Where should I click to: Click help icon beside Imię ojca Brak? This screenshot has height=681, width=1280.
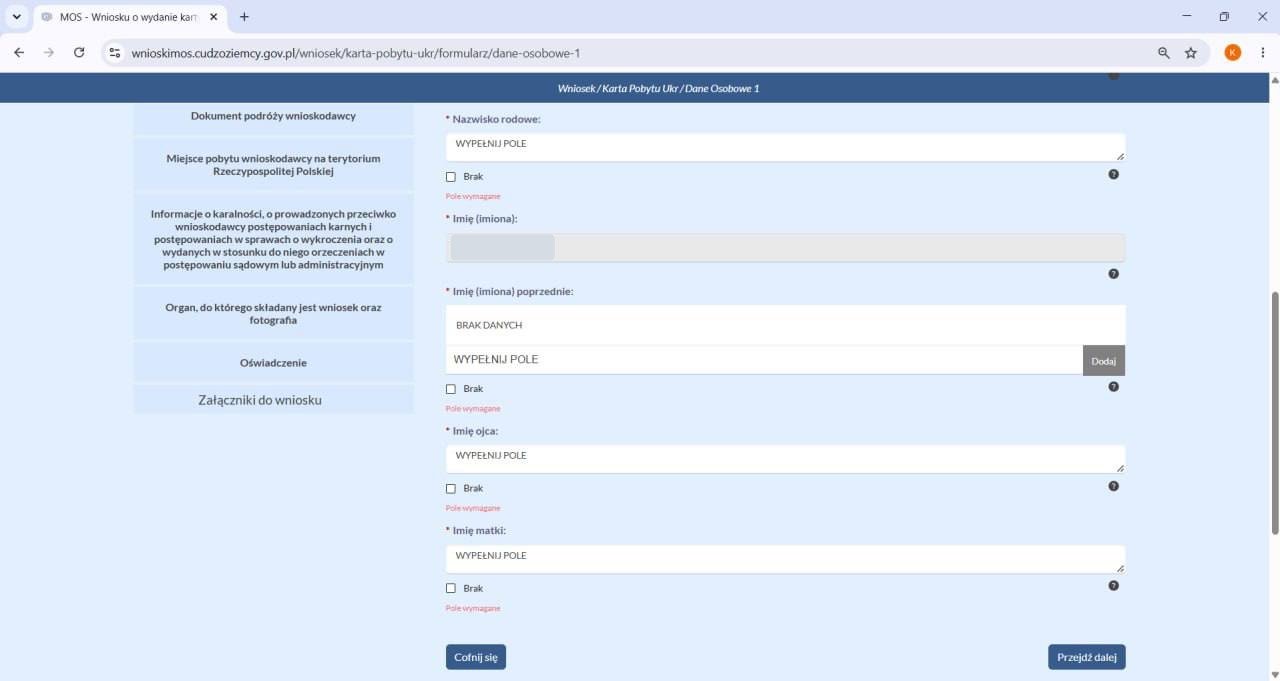click(1113, 486)
